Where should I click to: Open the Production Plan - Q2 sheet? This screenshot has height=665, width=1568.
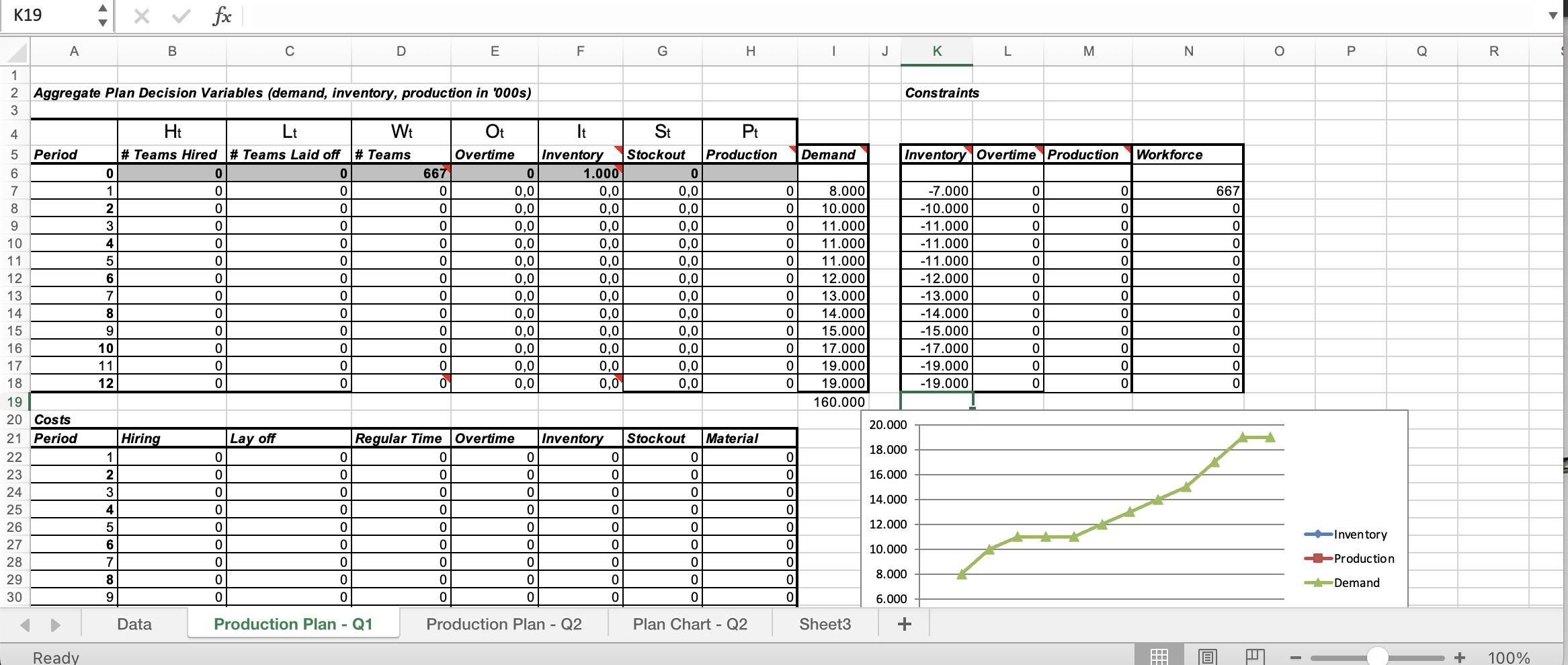click(x=503, y=624)
